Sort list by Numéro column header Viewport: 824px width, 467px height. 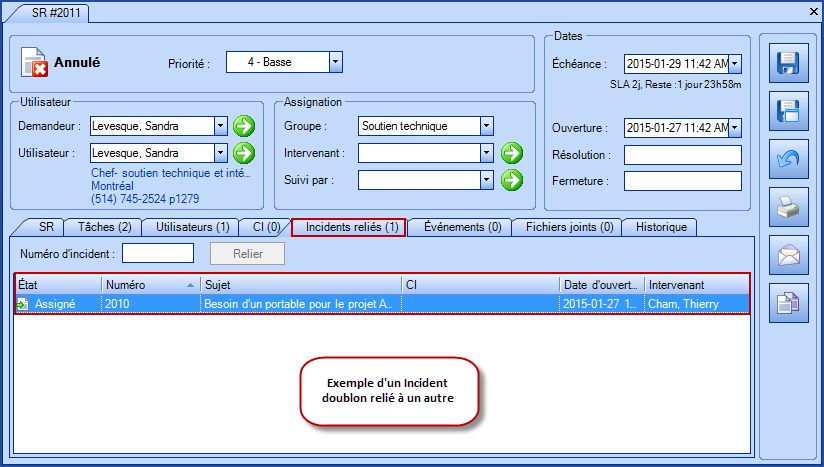[x=150, y=284]
